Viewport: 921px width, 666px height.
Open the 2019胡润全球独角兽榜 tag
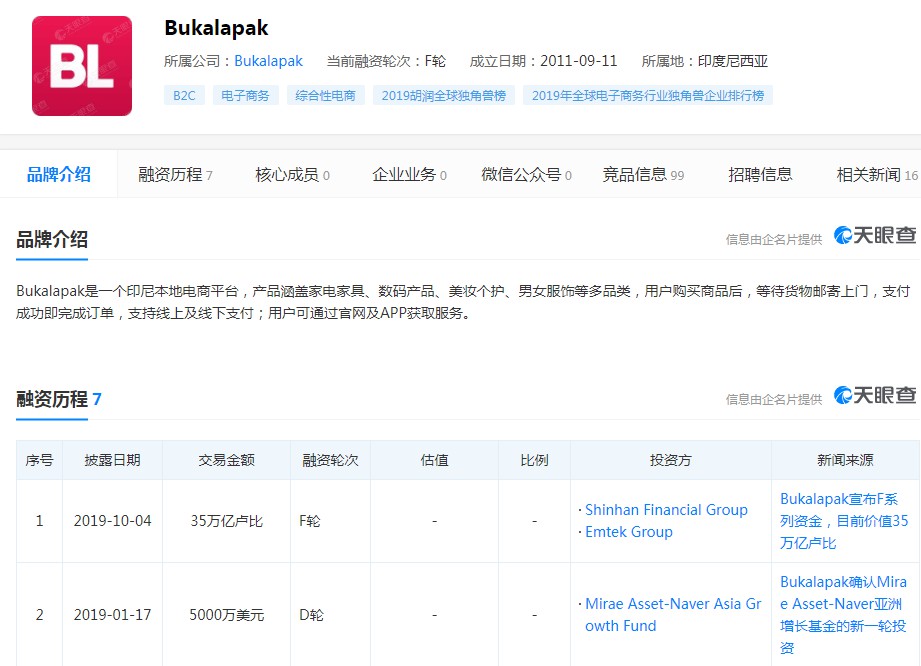443,95
